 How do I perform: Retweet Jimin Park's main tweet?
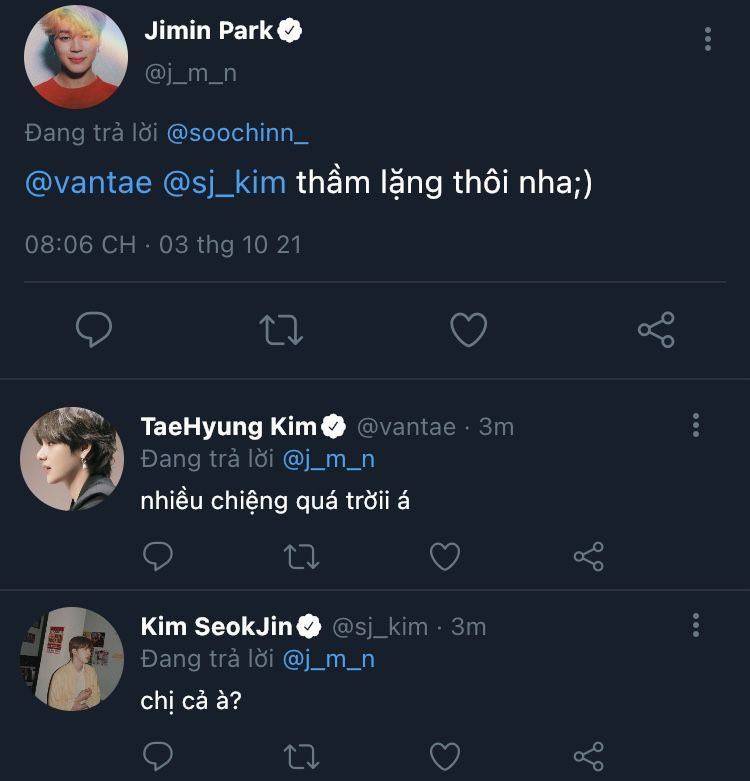pyautogui.click(x=282, y=330)
